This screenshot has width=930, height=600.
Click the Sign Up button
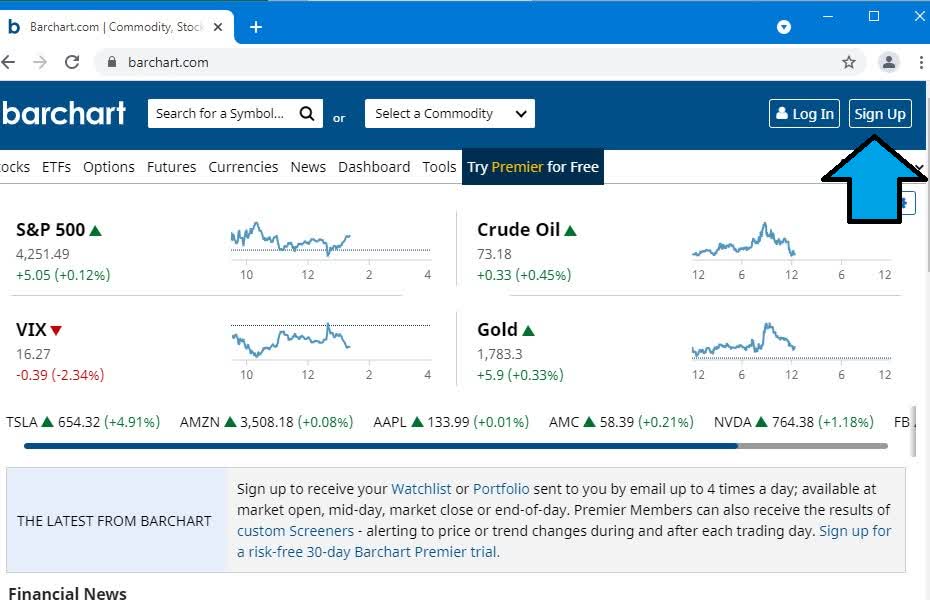[880, 113]
